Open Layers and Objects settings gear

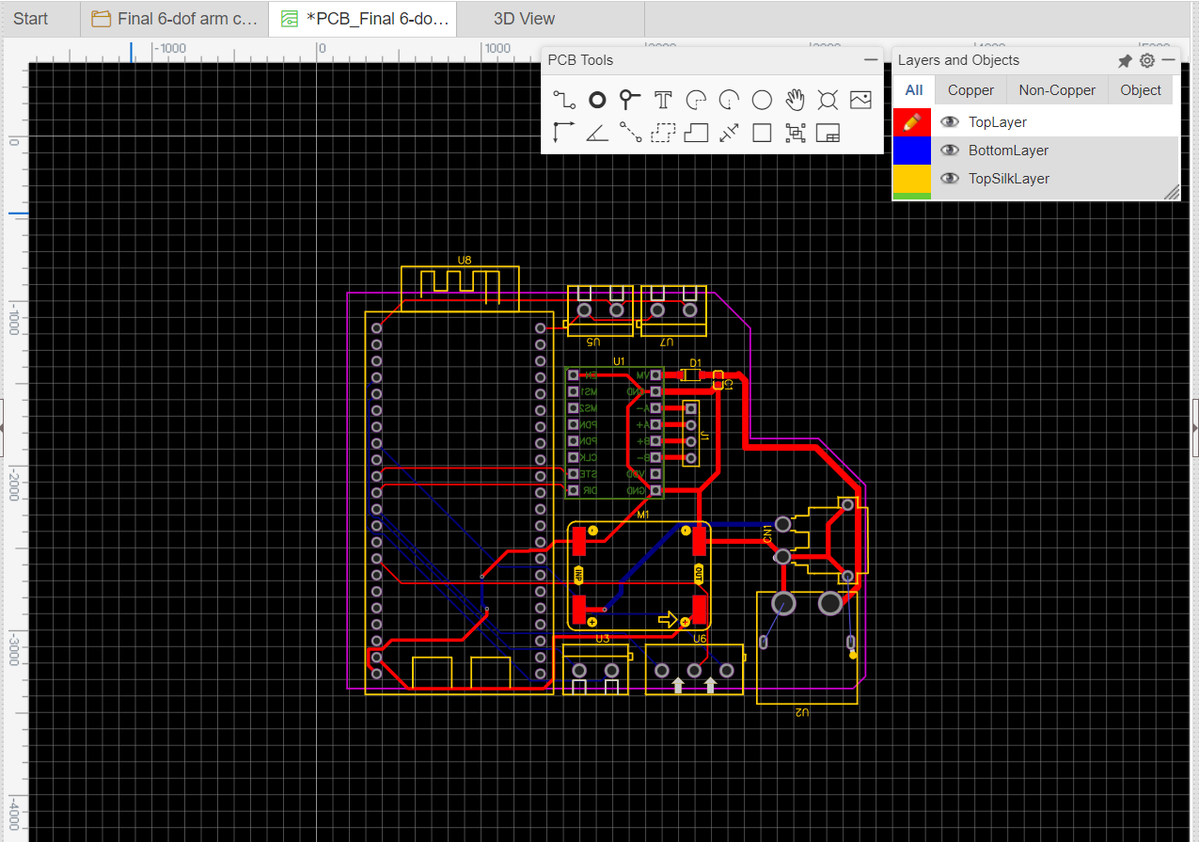(x=1147, y=60)
